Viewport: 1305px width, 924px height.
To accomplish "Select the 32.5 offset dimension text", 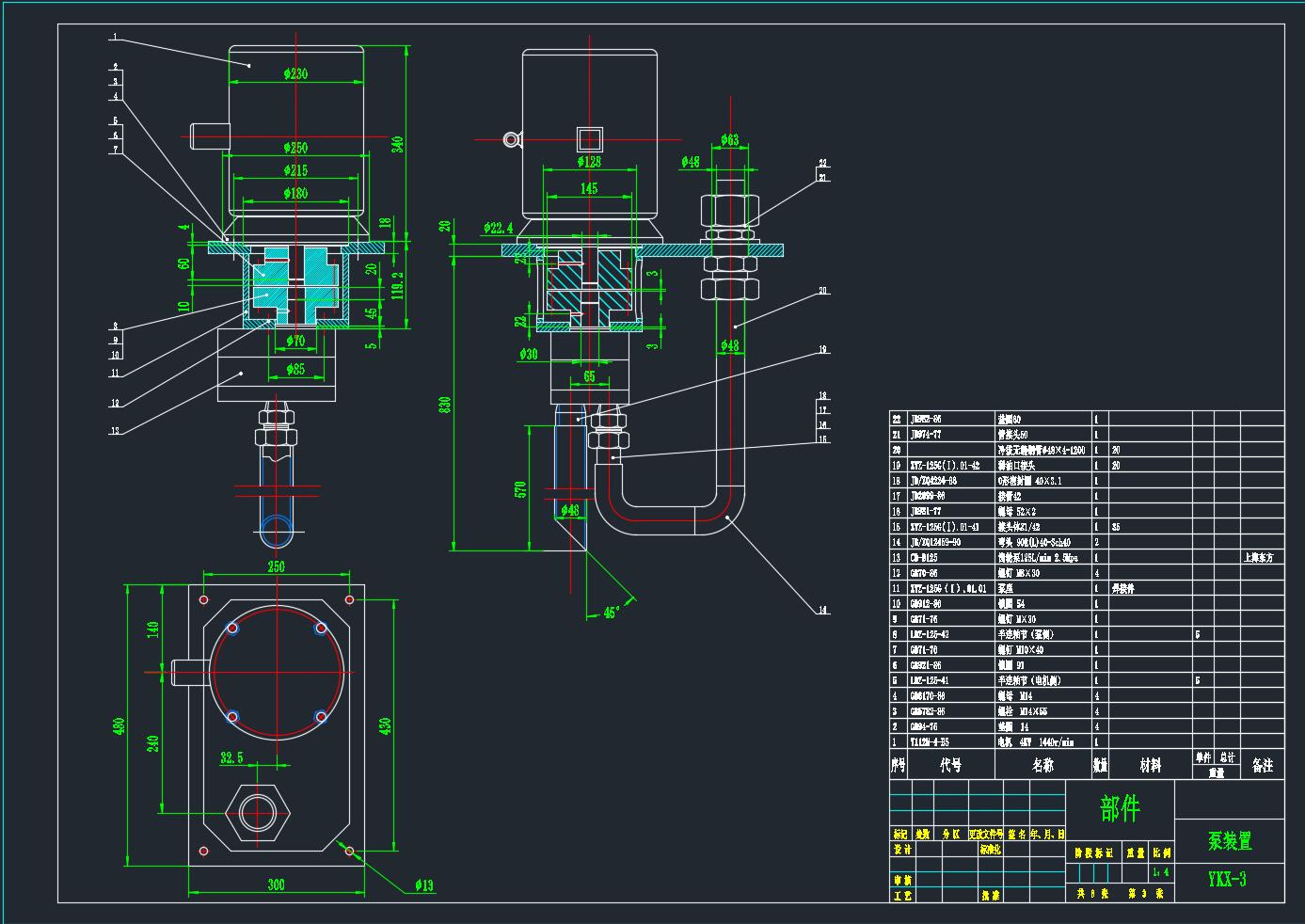I will pos(231,757).
